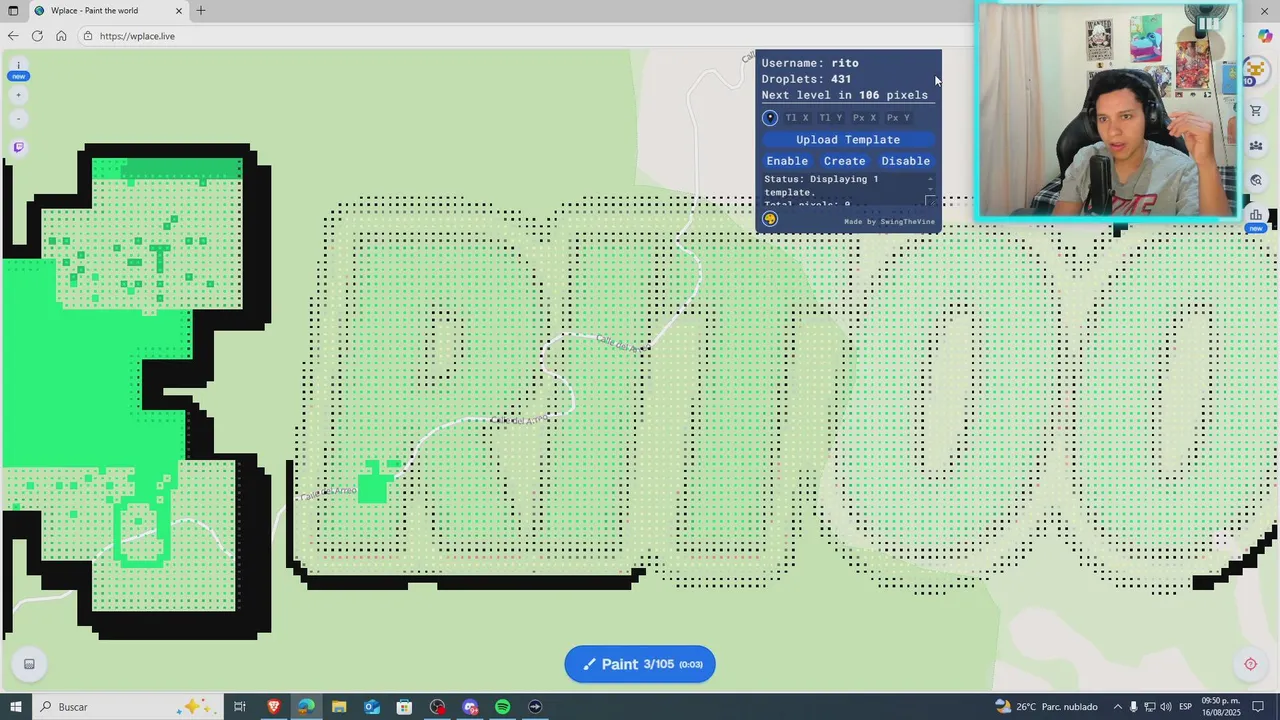Click the Paint 3/105 button
Screen dimensions: 1280x720
click(x=640, y=664)
